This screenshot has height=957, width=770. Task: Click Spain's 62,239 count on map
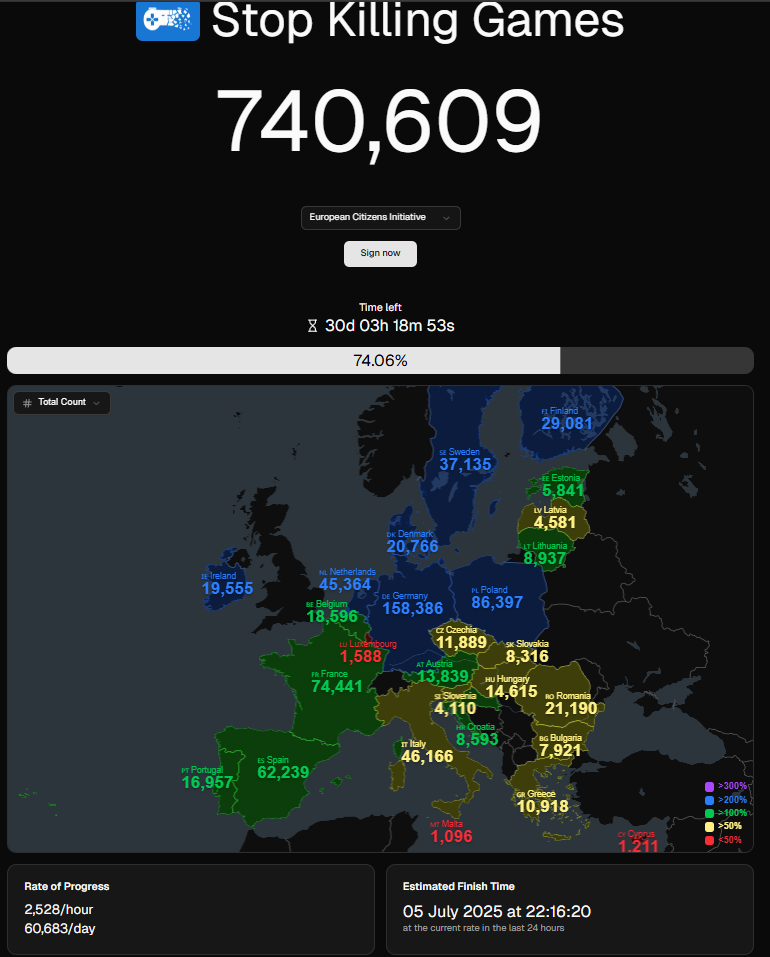283,773
